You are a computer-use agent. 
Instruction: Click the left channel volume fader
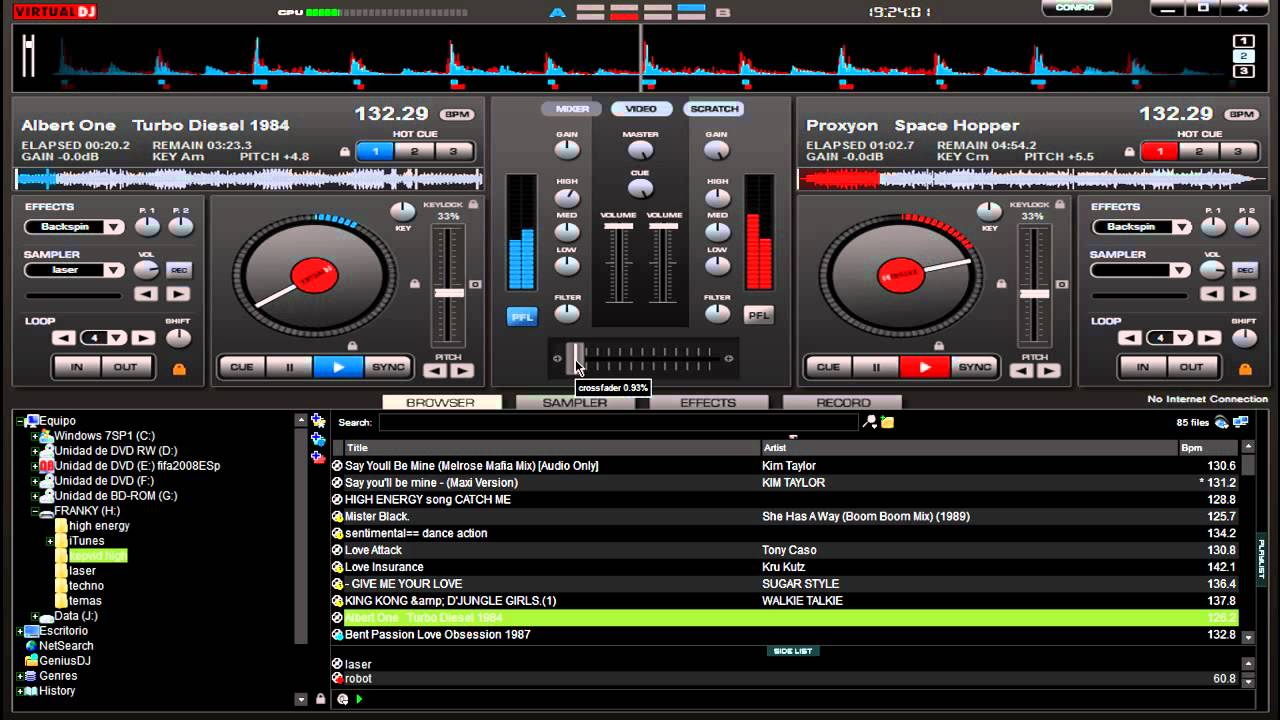pos(619,227)
